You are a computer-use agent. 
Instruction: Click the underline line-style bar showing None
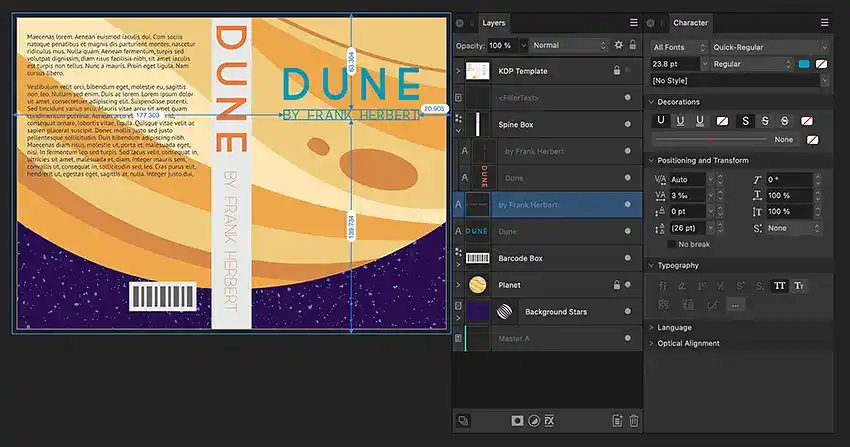[725, 139]
